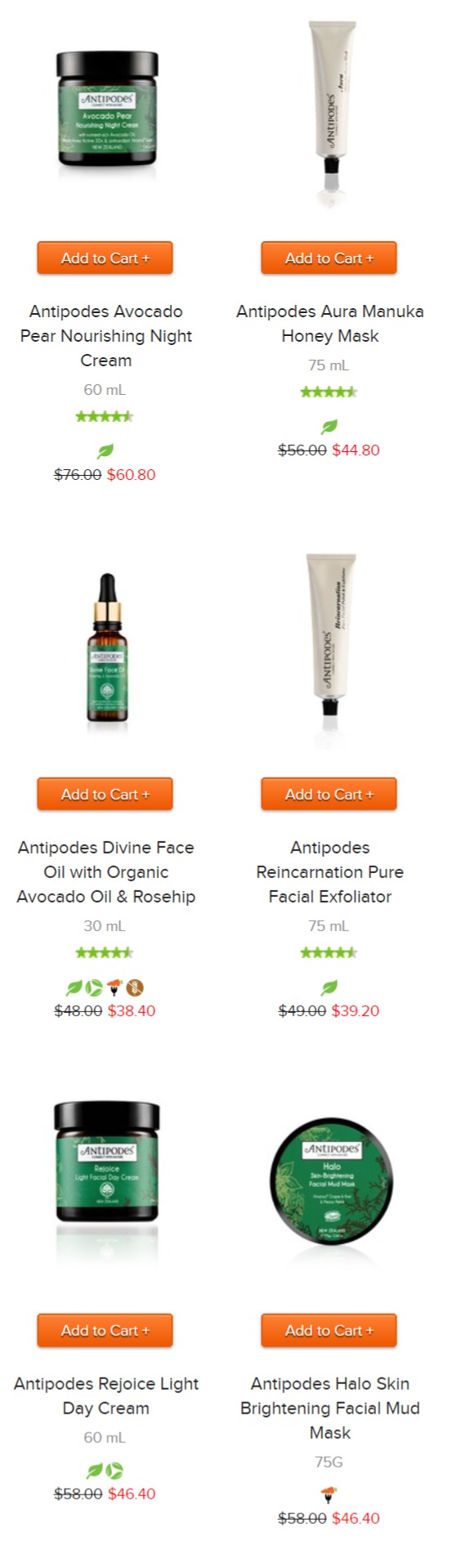This screenshot has width=452, height=1568.
Task: Open Antipodes Reincarnation Pure Facial Exfoliator title link
Action: (330, 871)
